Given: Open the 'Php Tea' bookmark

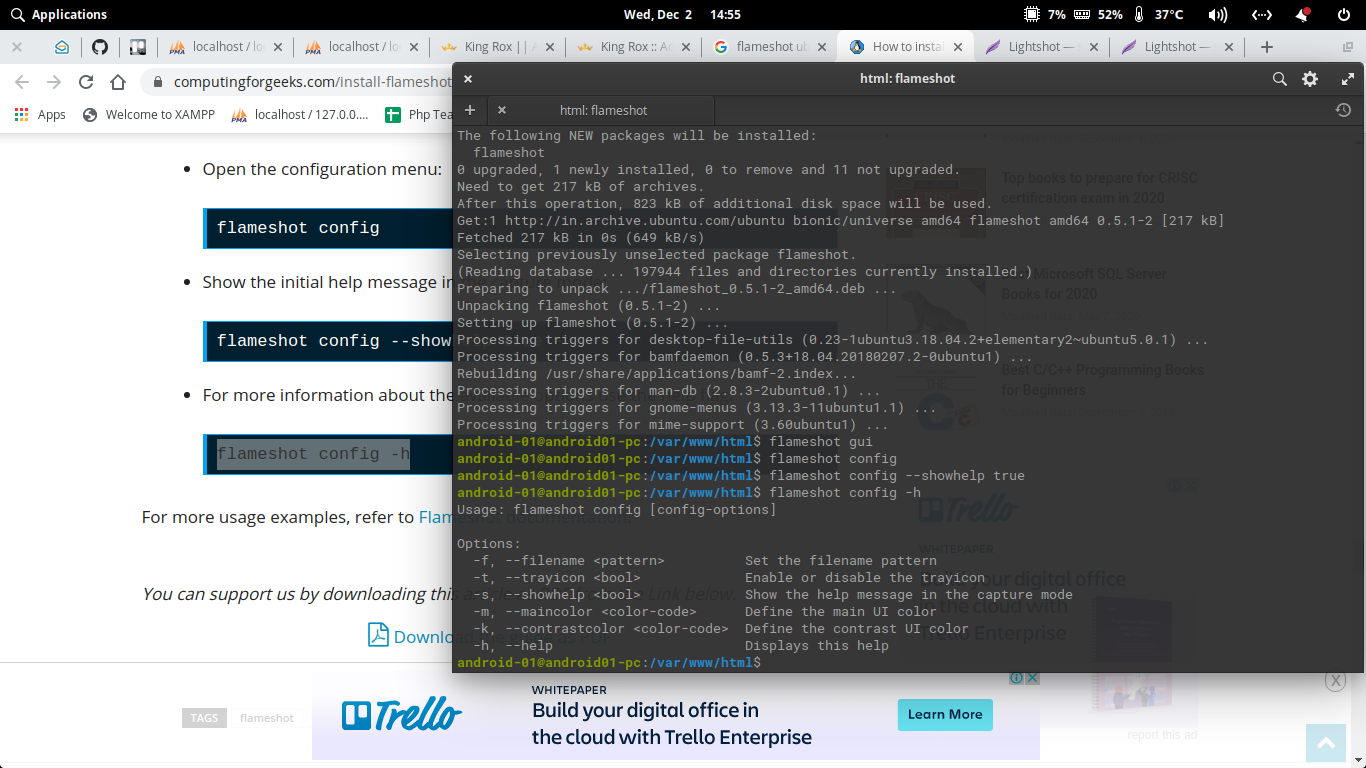Looking at the screenshot, I should (x=419, y=115).
